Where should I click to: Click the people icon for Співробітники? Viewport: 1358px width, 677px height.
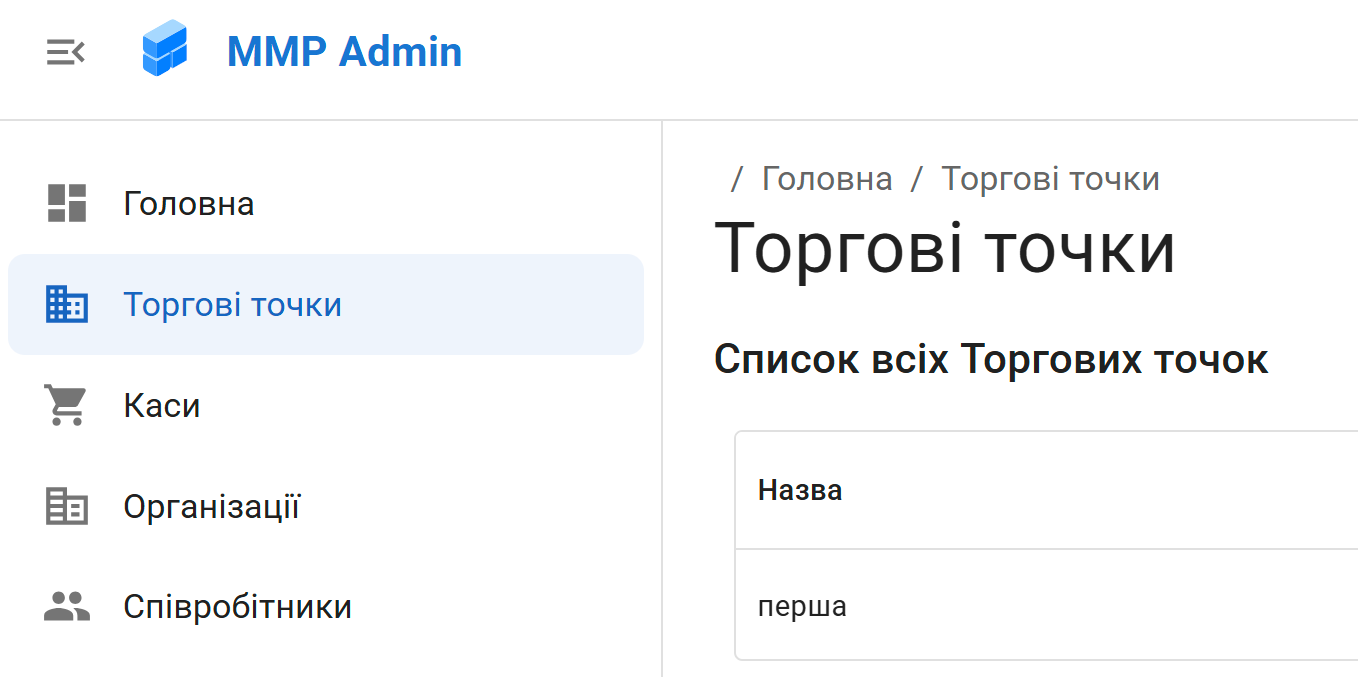pyautogui.click(x=67, y=607)
